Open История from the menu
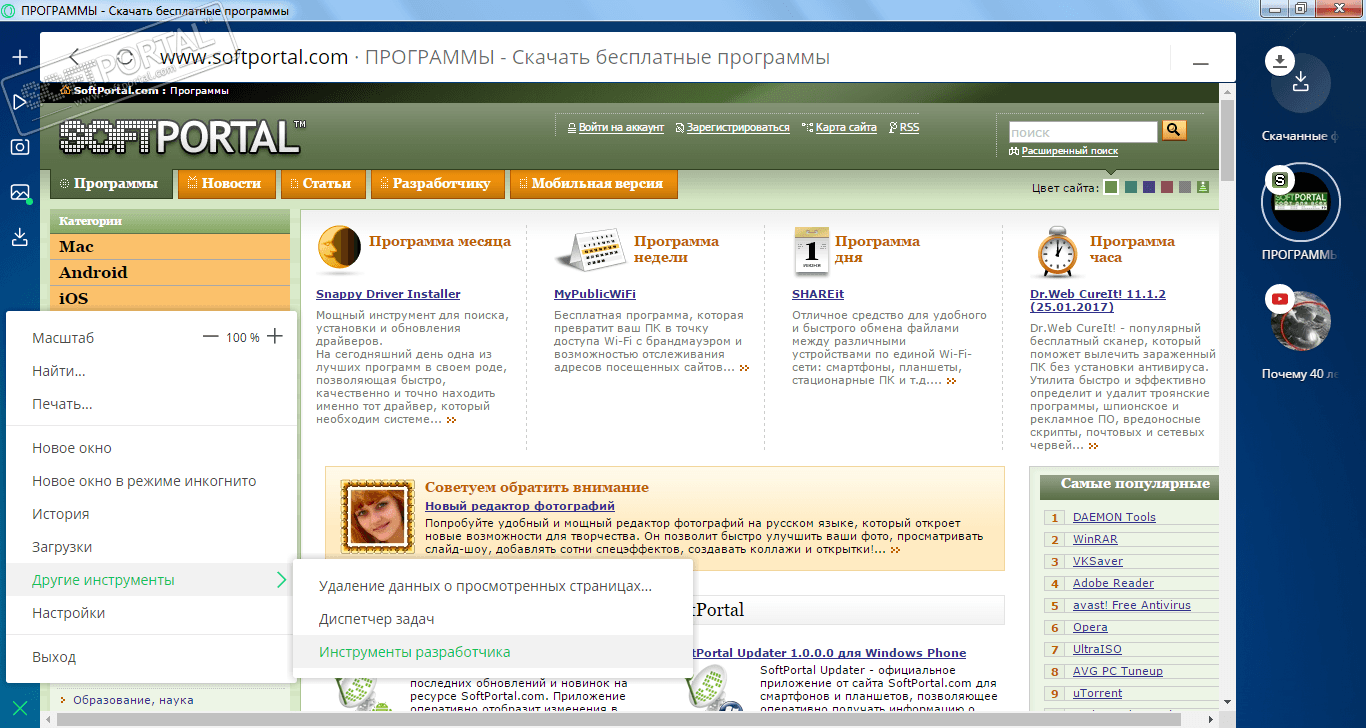 (152, 514)
